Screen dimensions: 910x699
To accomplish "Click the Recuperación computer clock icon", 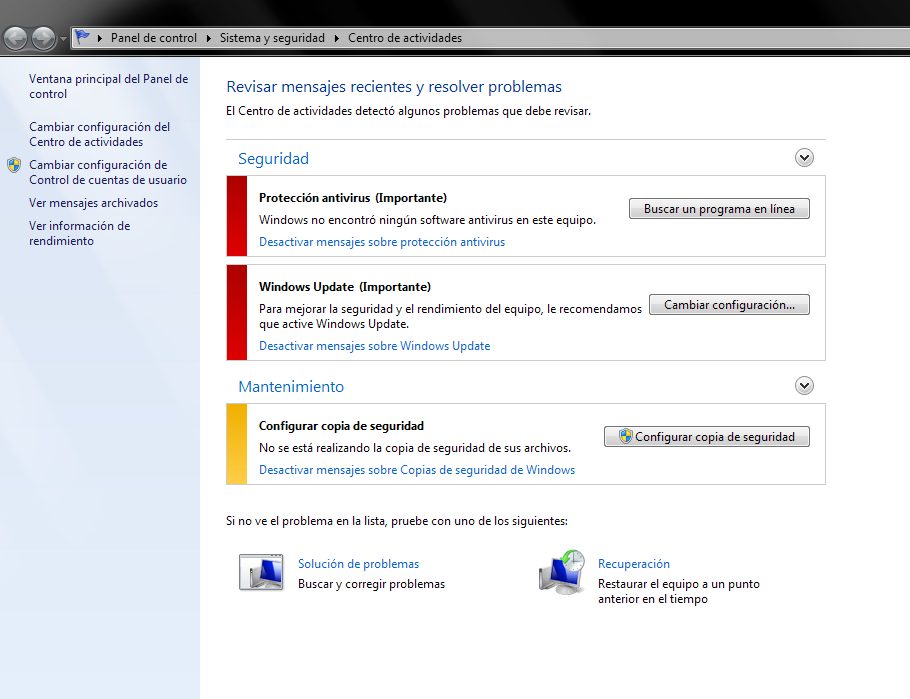I will pos(561,572).
